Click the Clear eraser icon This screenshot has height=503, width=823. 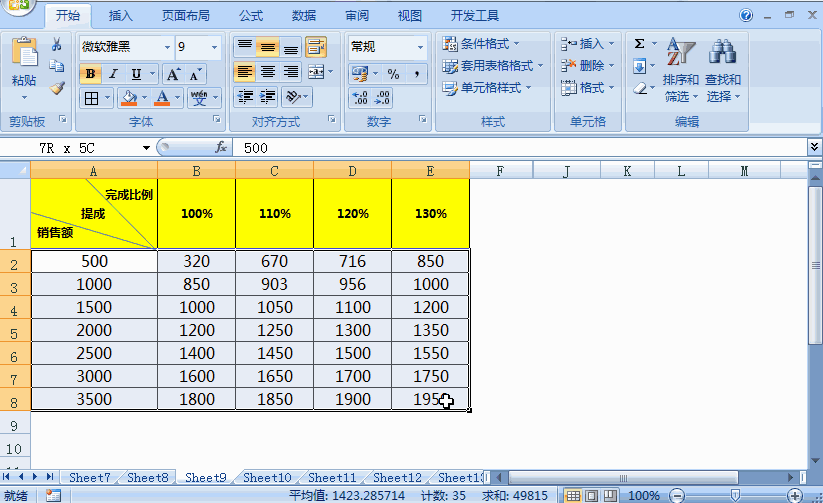[x=639, y=88]
